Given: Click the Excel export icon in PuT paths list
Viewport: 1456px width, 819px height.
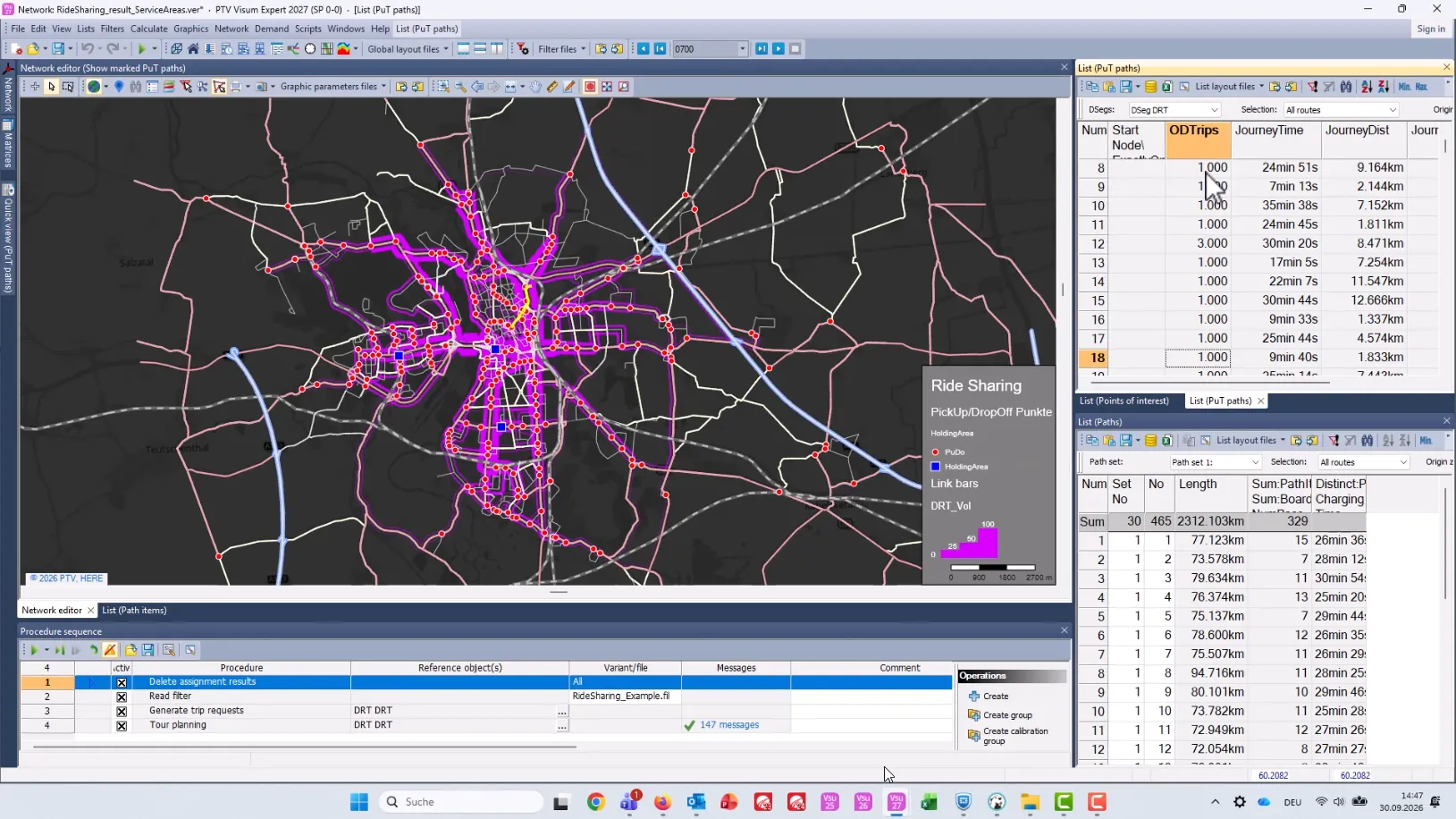Looking at the screenshot, I should pyautogui.click(x=1167, y=87).
